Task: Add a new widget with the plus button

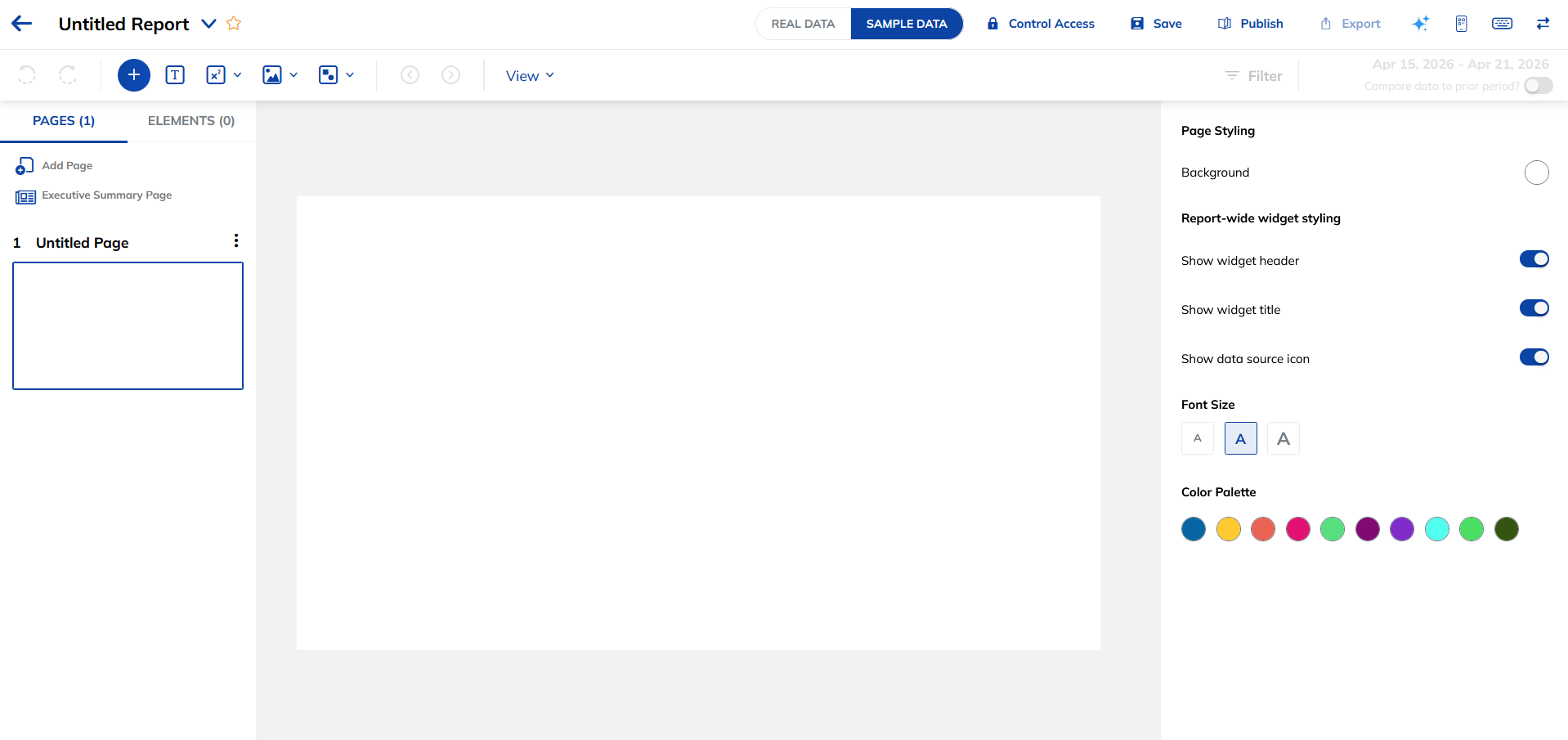Action: pyautogui.click(x=134, y=75)
